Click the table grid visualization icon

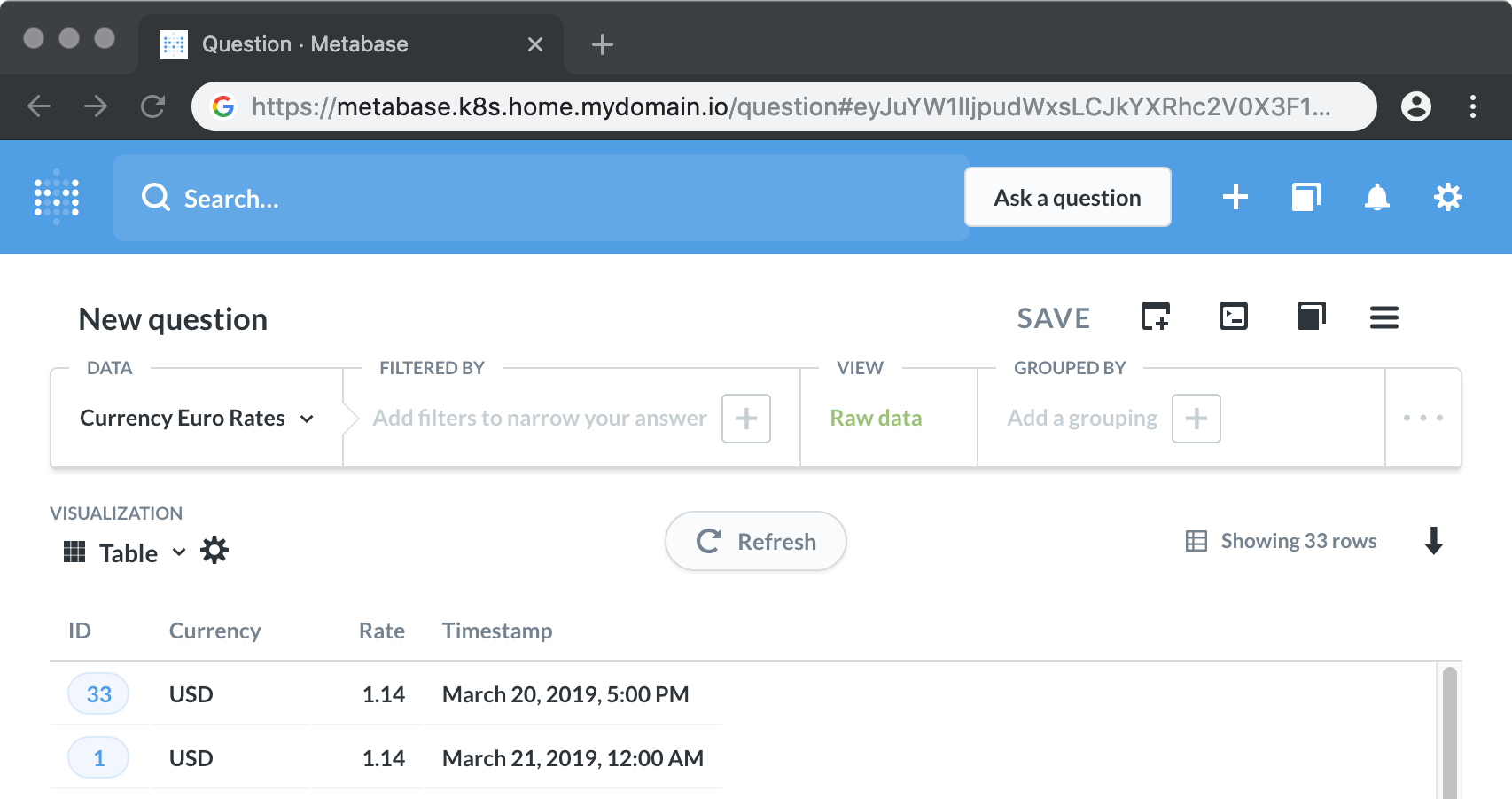74,552
